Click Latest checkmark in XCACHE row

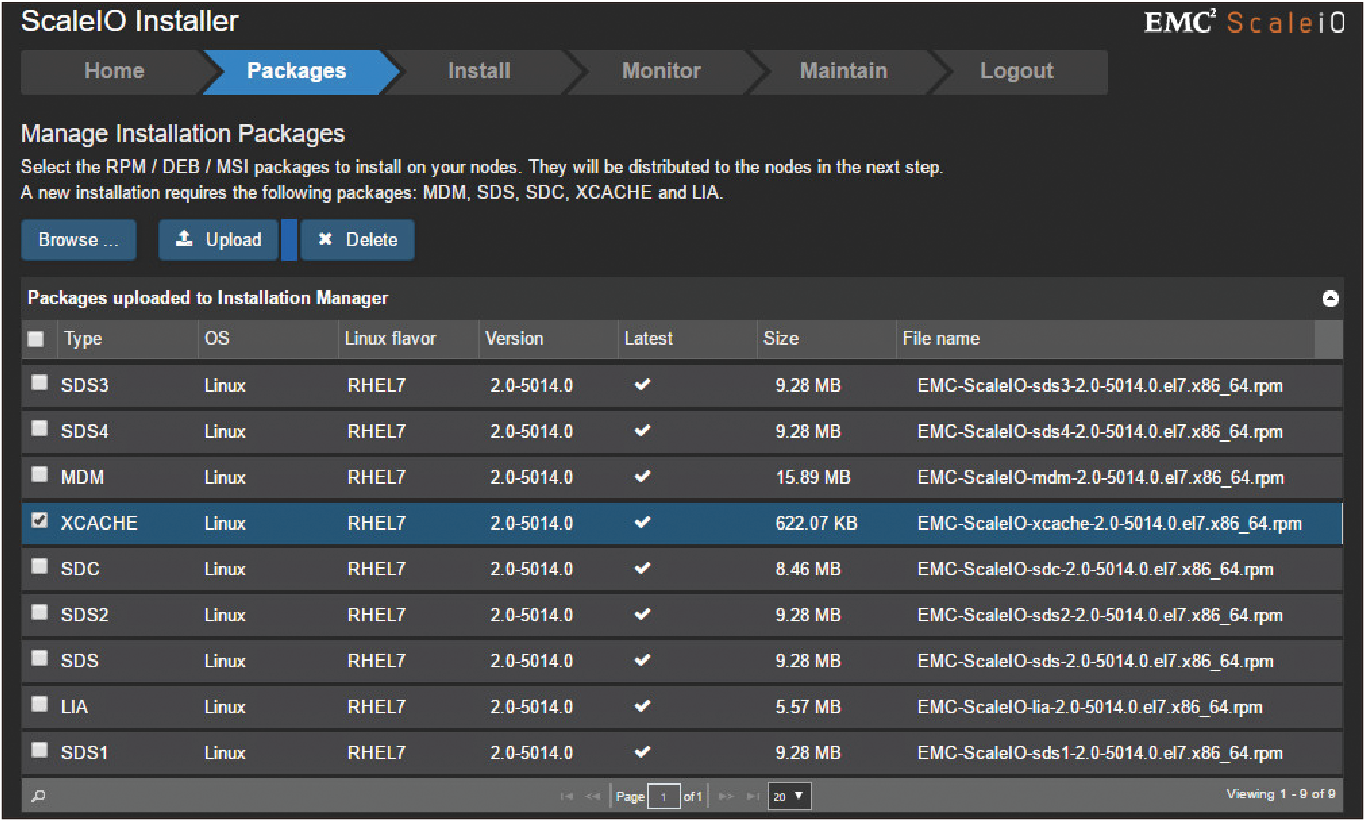[x=642, y=522]
